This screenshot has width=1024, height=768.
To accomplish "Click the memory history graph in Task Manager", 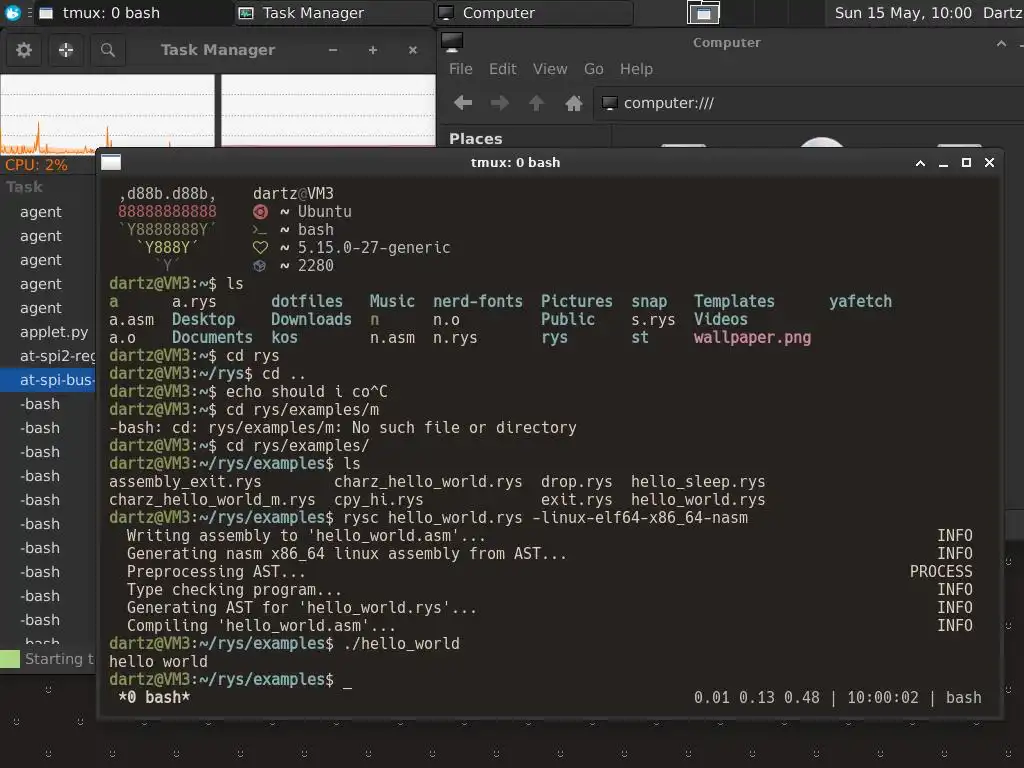I will [x=328, y=110].
